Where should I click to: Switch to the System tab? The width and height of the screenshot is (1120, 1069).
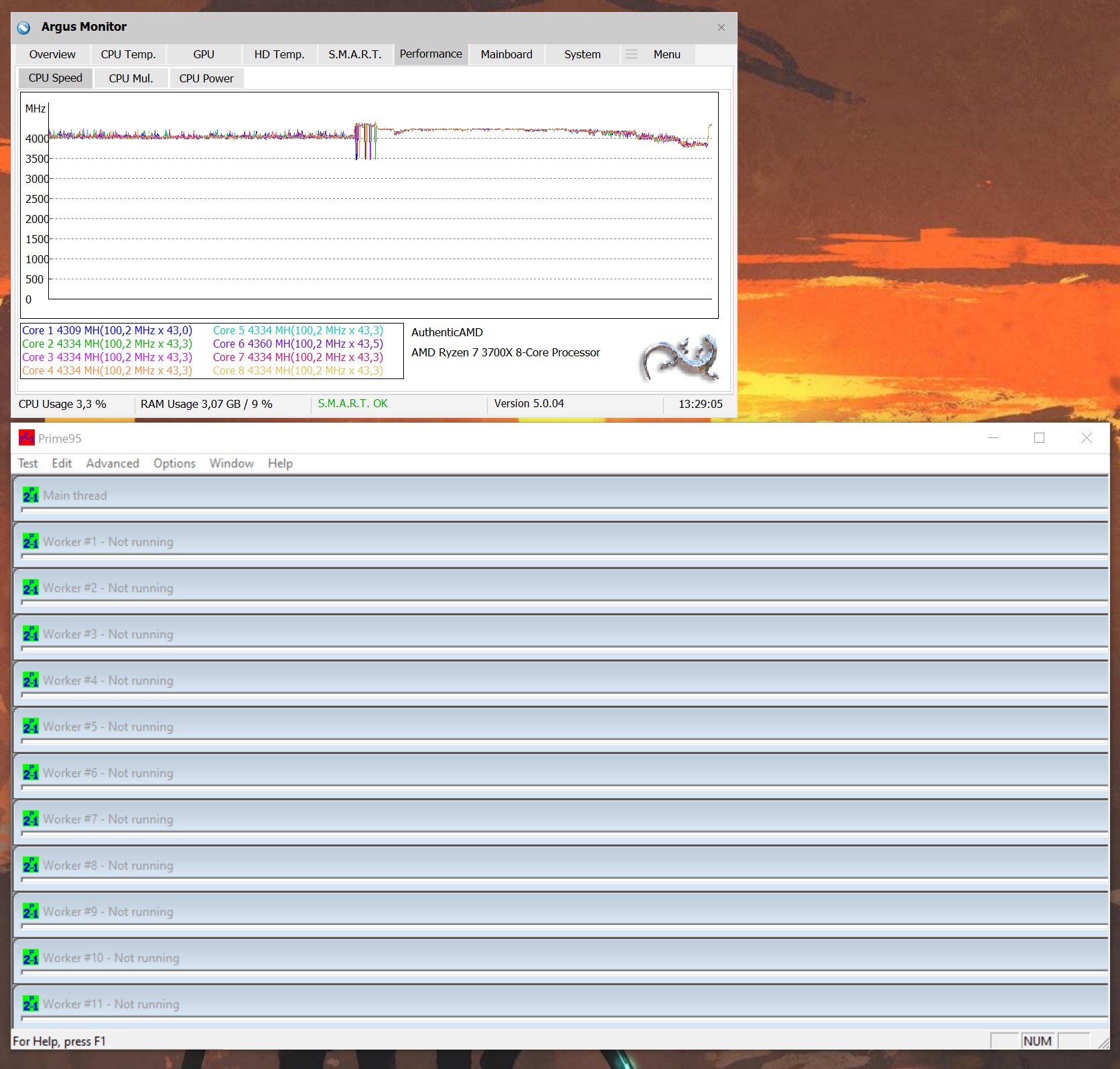click(582, 54)
